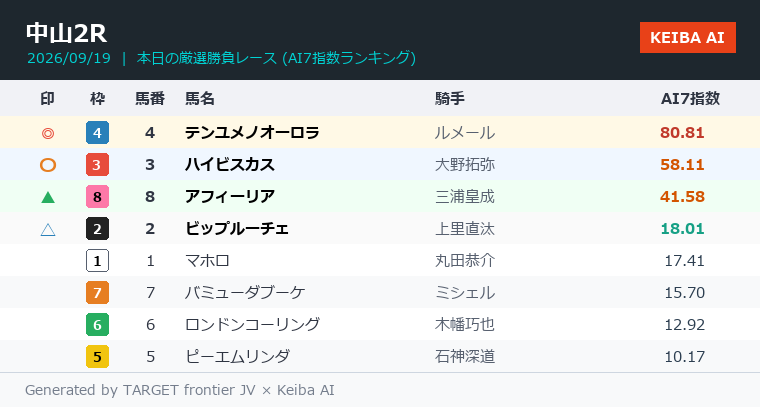Select the black frame 2 badge
760x407 pixels.
[x=97, y=229]
